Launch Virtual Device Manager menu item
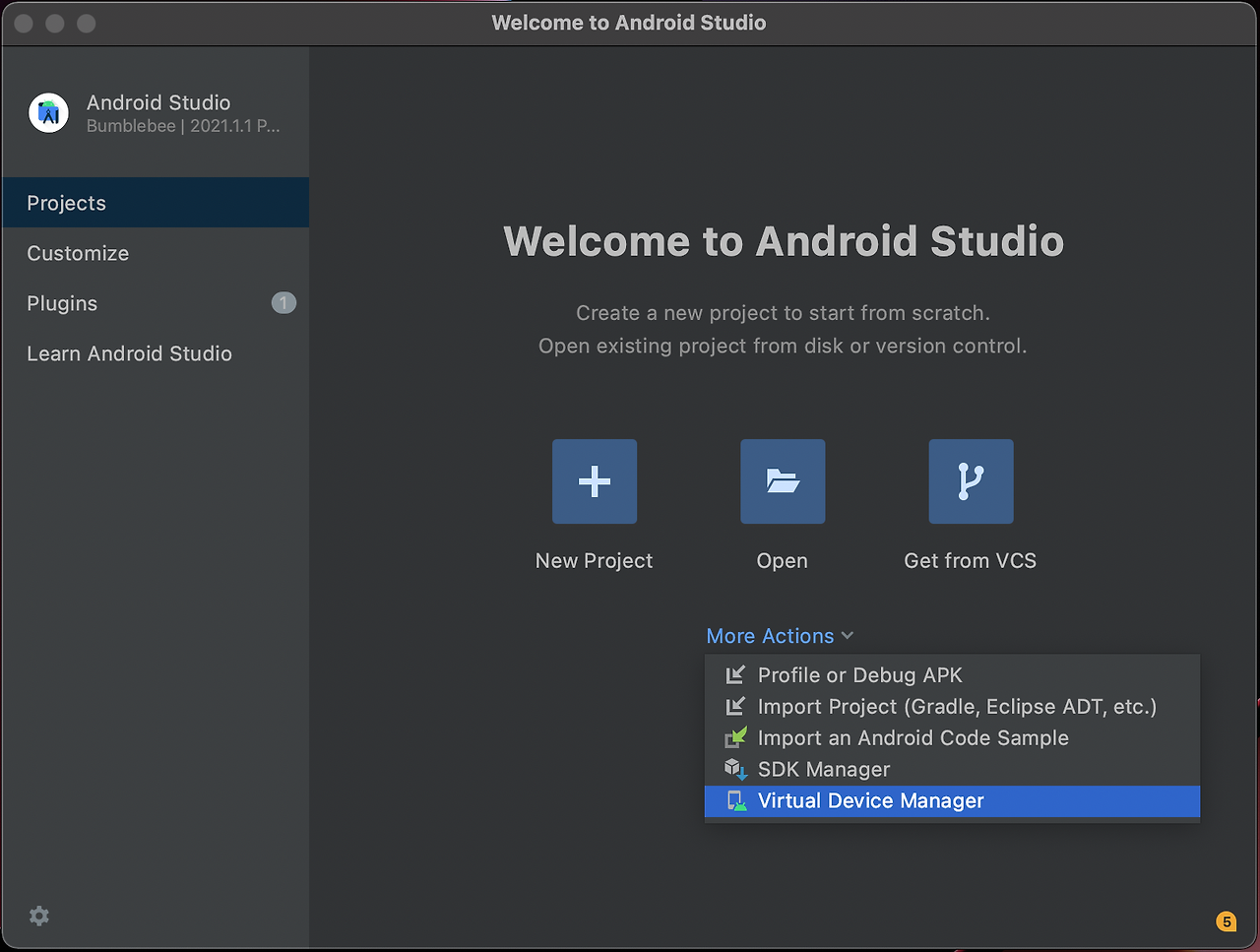 pyautogui.click(x=953, y=800)
